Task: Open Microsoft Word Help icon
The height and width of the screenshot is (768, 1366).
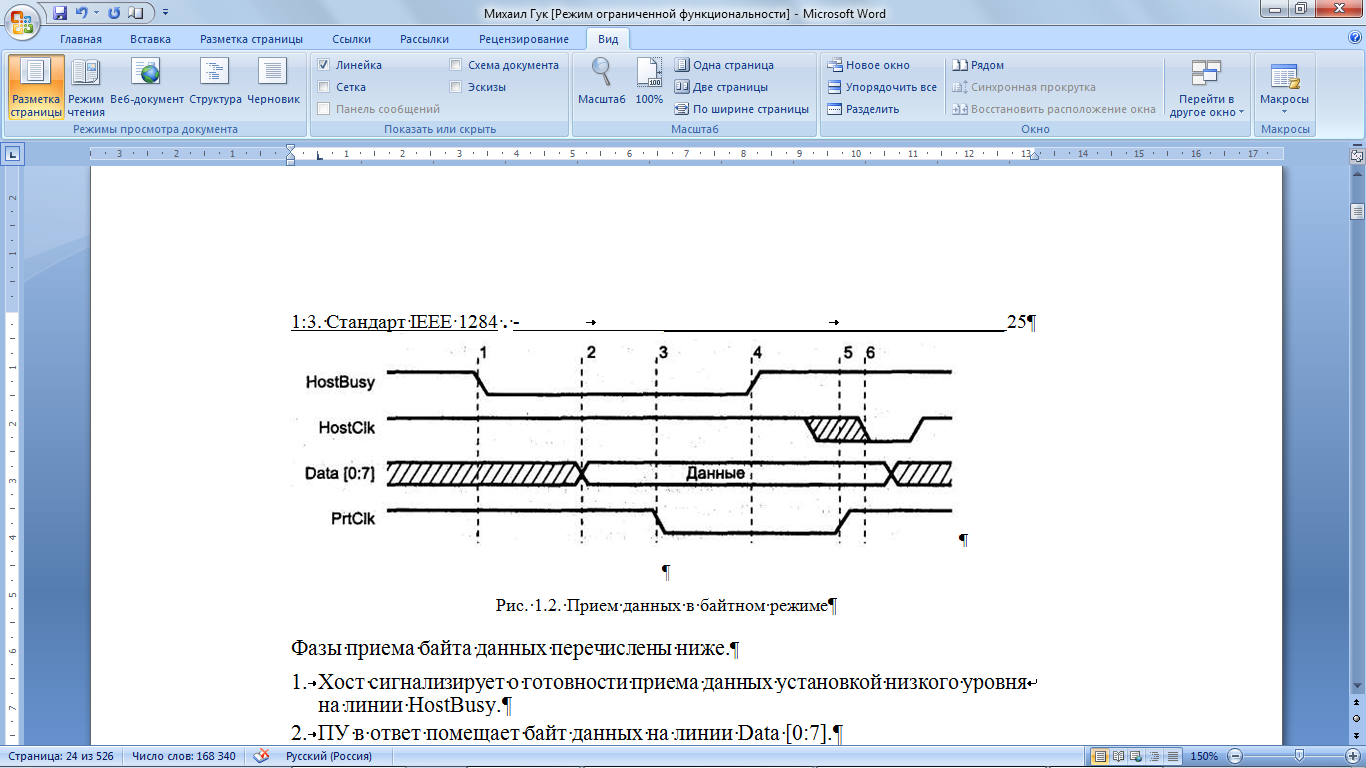Action: pos(1354,38)
